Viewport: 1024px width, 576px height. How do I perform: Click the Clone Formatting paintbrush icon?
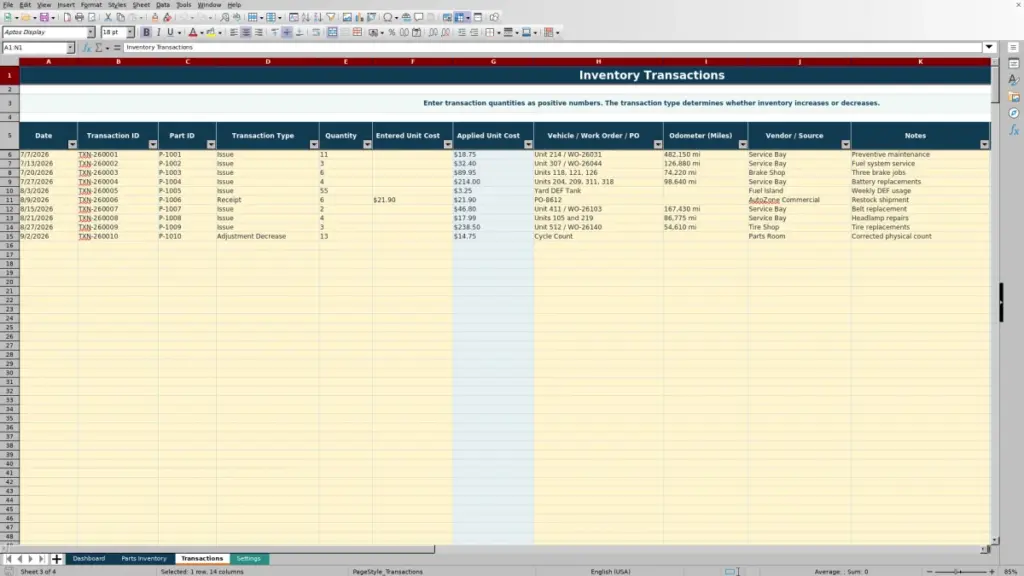(155, 17)
